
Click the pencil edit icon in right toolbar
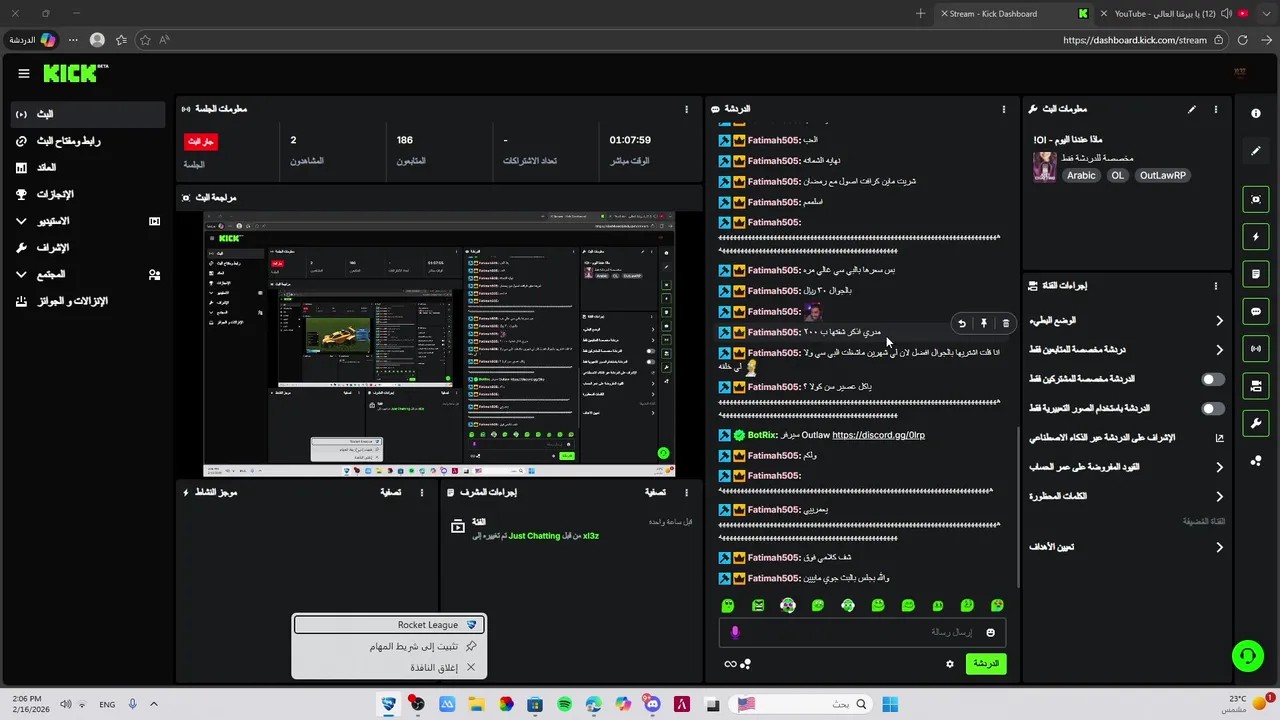tap(1256, 151)
